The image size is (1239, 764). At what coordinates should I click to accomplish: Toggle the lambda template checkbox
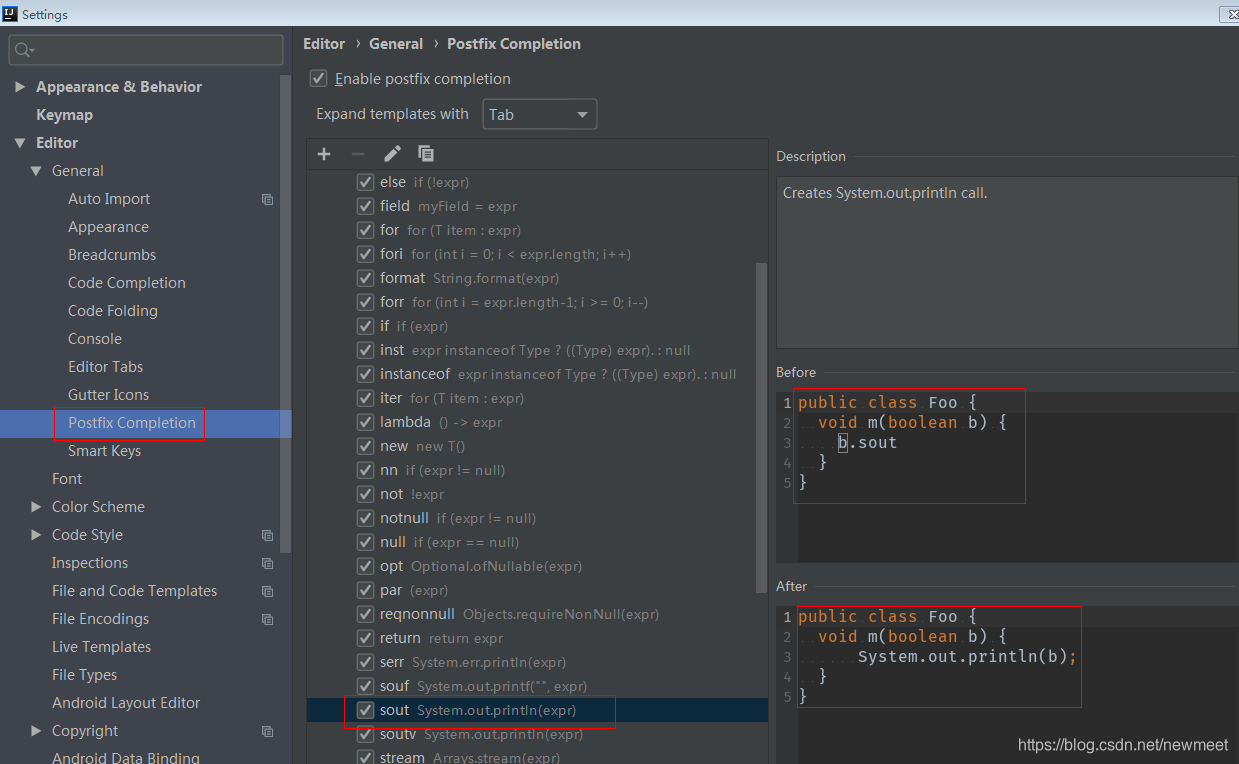point(365,422)
